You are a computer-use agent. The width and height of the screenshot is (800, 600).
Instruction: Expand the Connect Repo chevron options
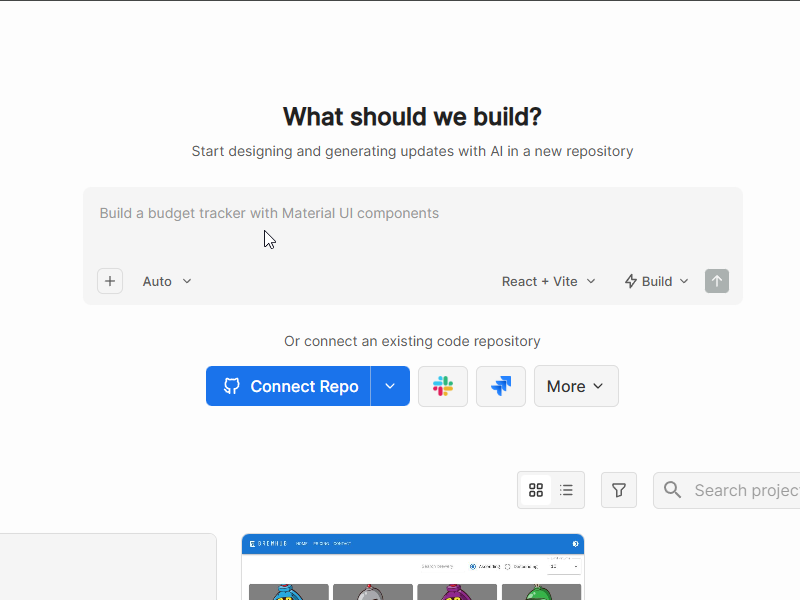pos(390,386)
